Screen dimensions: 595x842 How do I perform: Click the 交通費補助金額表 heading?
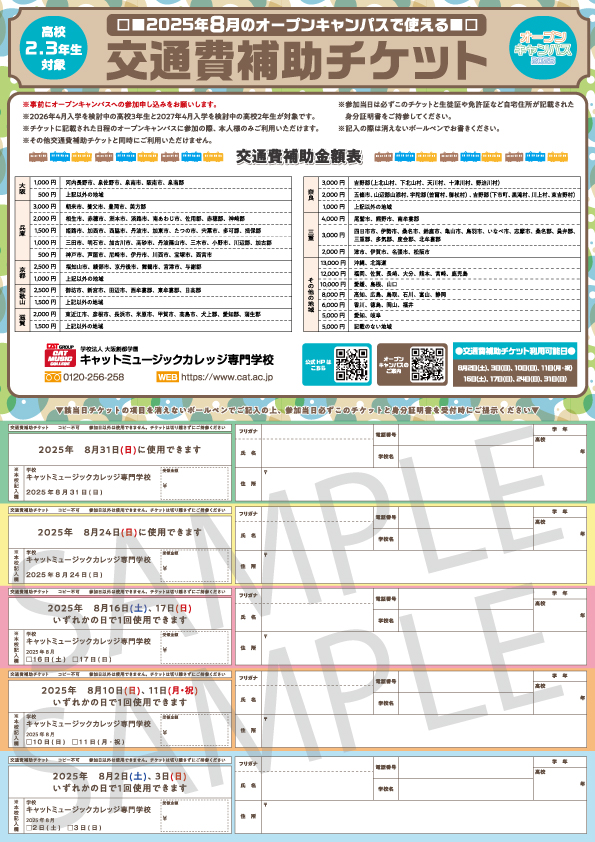click(299, 157)
